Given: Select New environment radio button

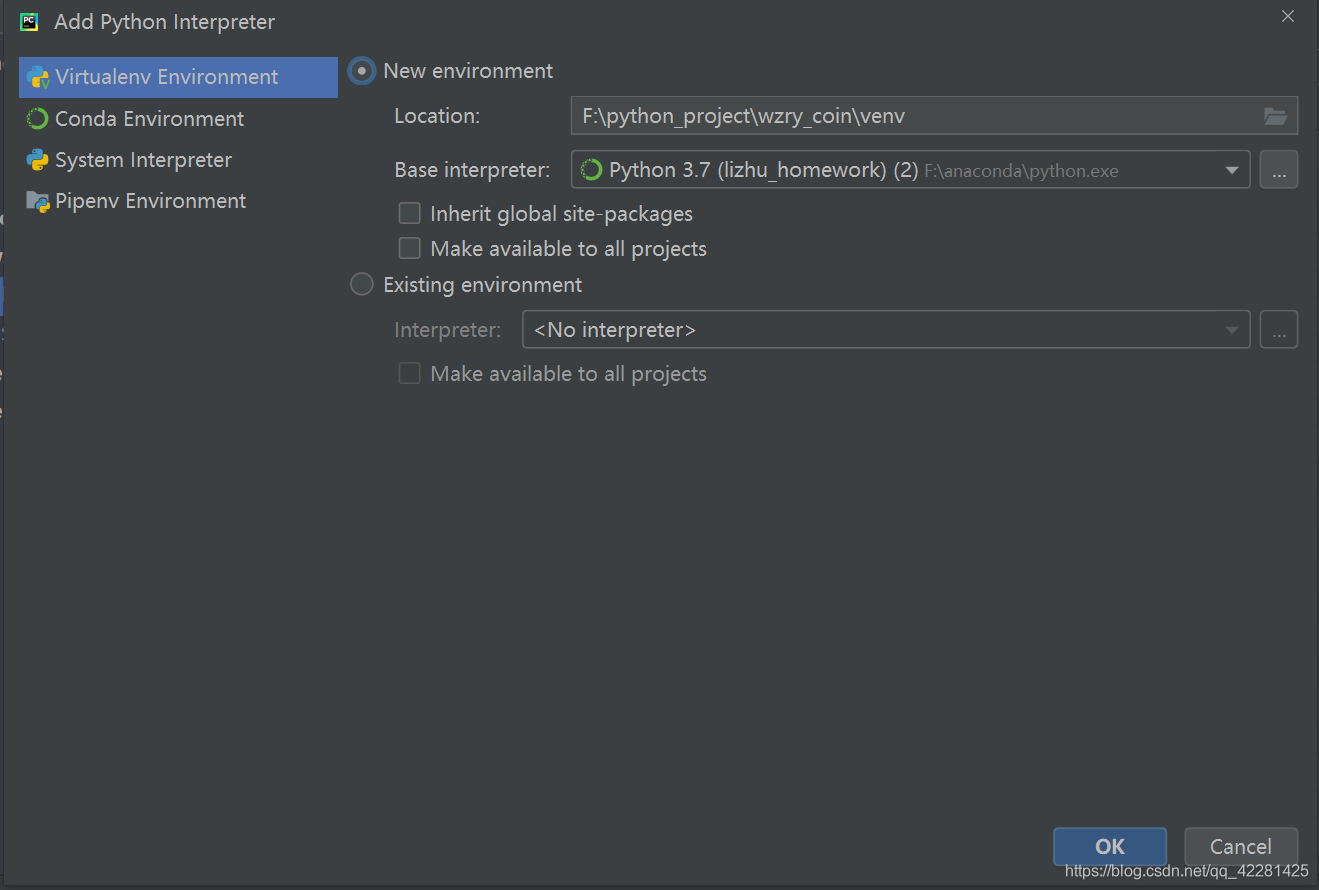Looking at the screenshot, I should coord(362,71).
